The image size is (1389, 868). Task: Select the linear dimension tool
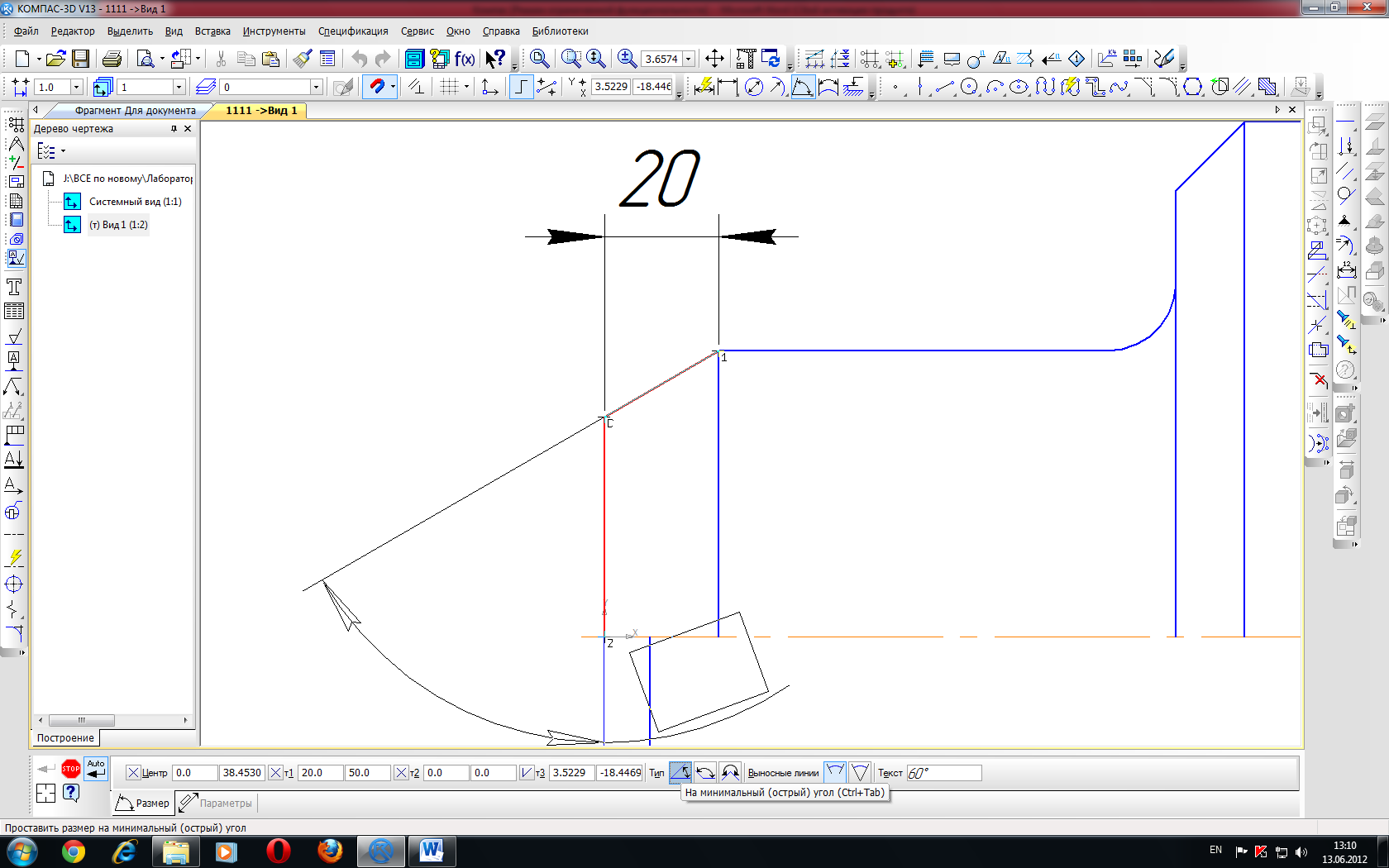(728, 86)
